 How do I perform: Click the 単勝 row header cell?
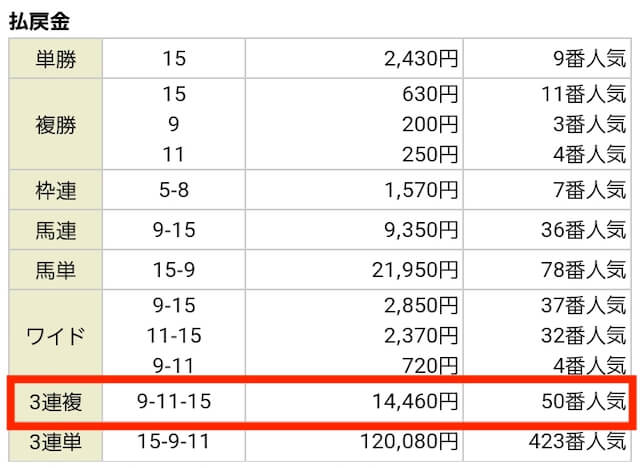(56, 58)
